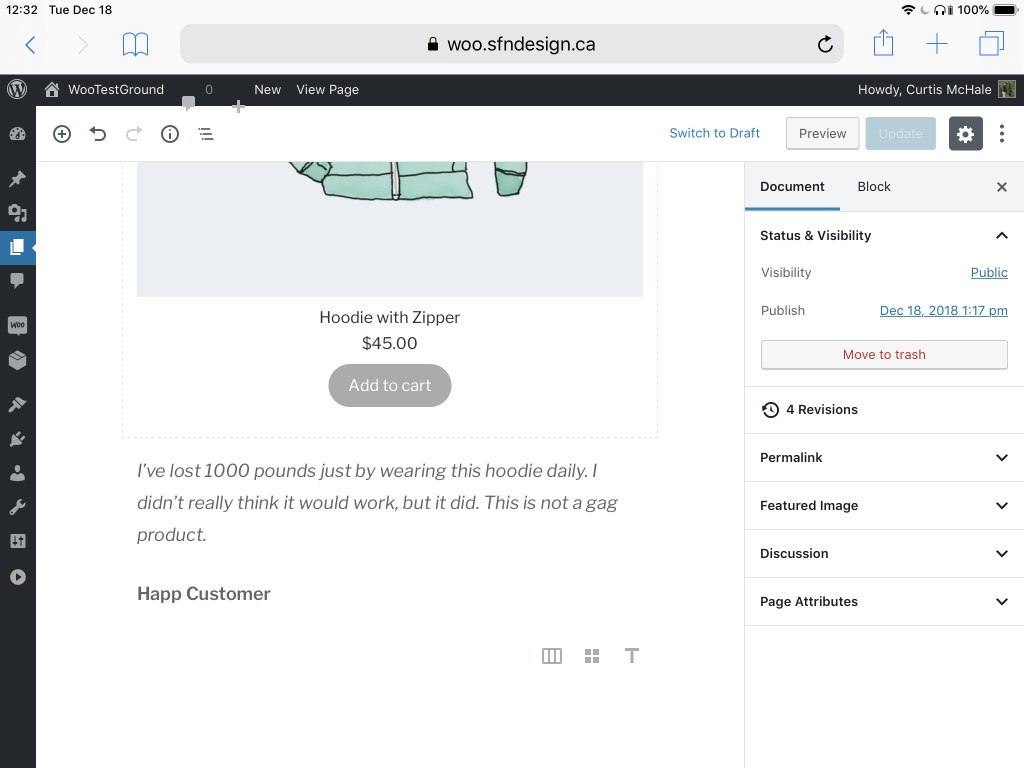The image size is (1024, 768).
Task: Collapse the admin menu with the arrow icon
Action: [17, 577]
